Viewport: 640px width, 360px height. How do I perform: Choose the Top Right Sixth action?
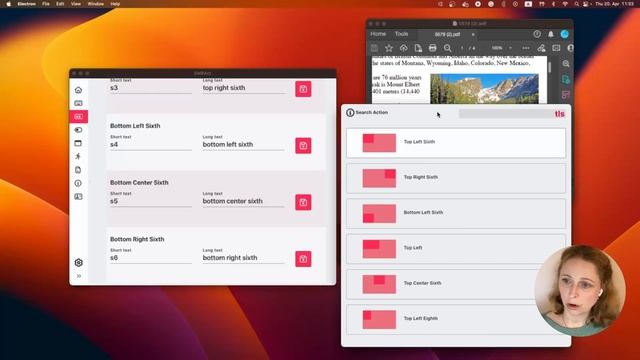(x=456, y=178)
